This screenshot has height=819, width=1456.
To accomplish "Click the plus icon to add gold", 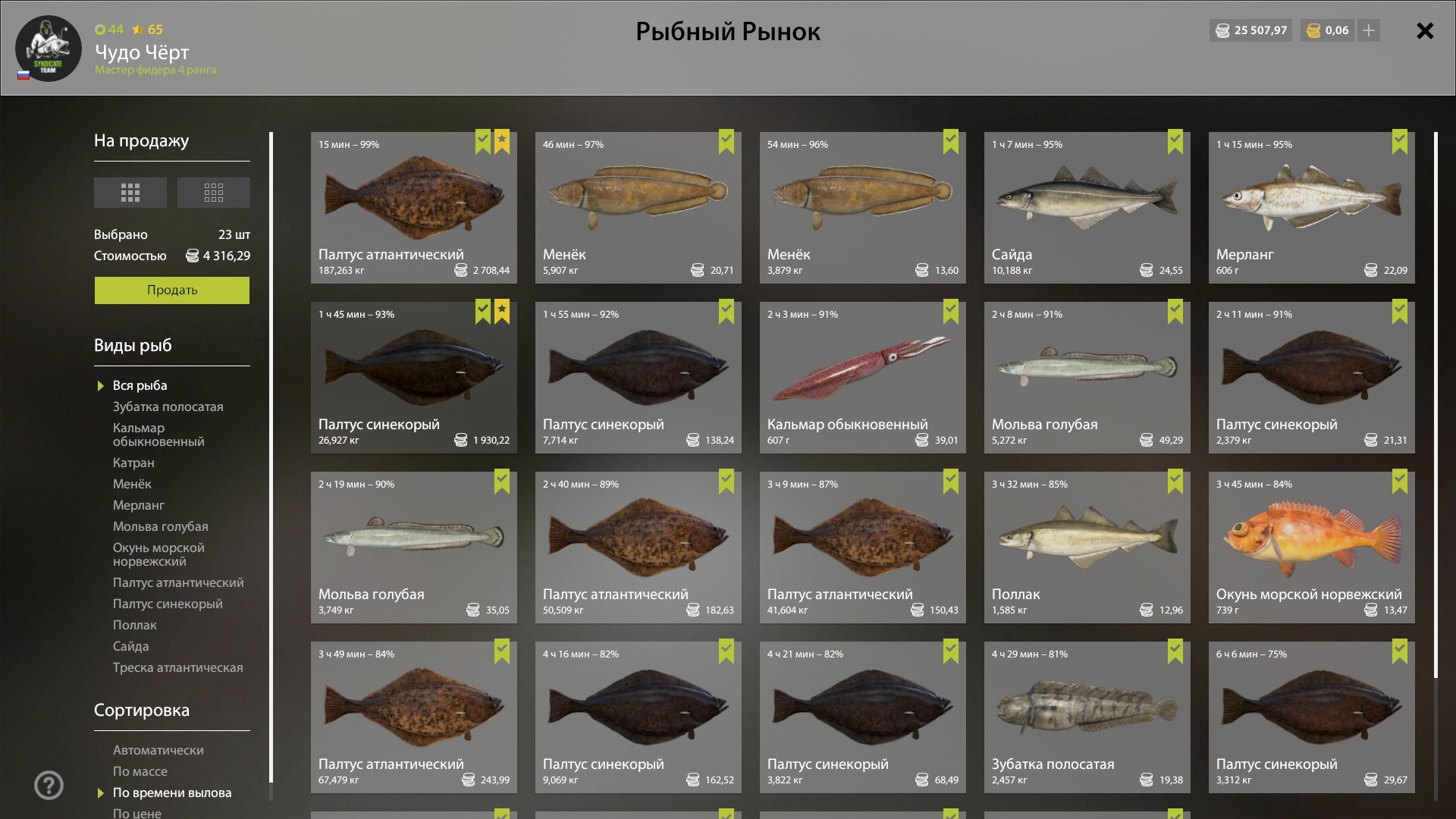I will click(x=1369, y=30).
